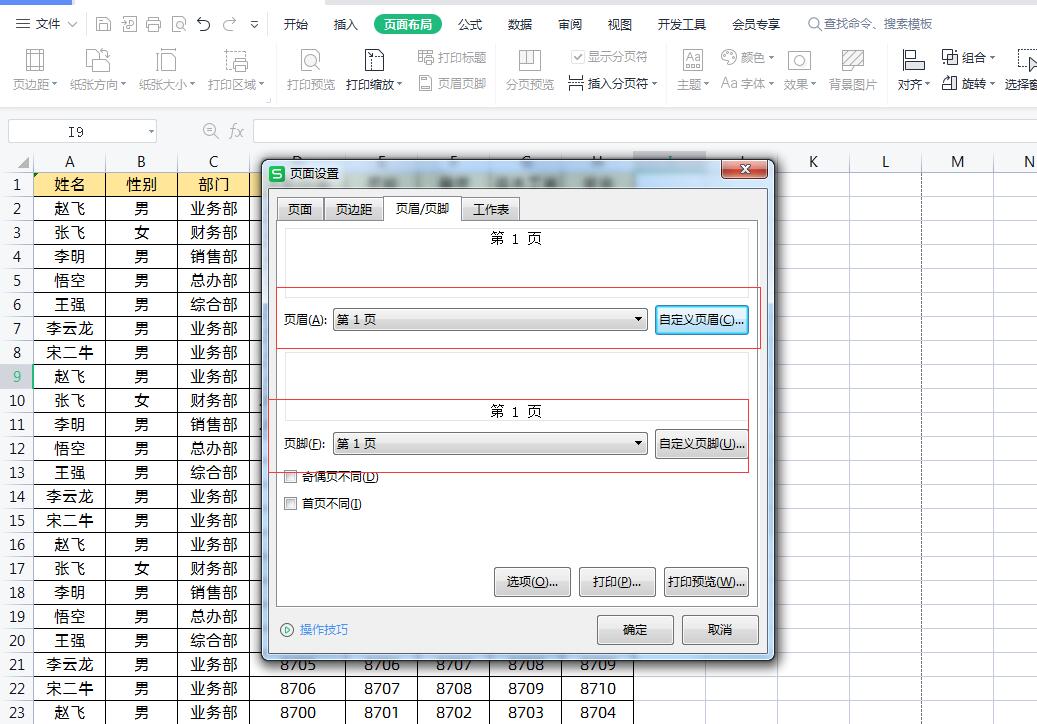Click the 打印预览 icon in quick access toolbar
The width and height of the screenshot is (1037, 724).
(180, 23)
